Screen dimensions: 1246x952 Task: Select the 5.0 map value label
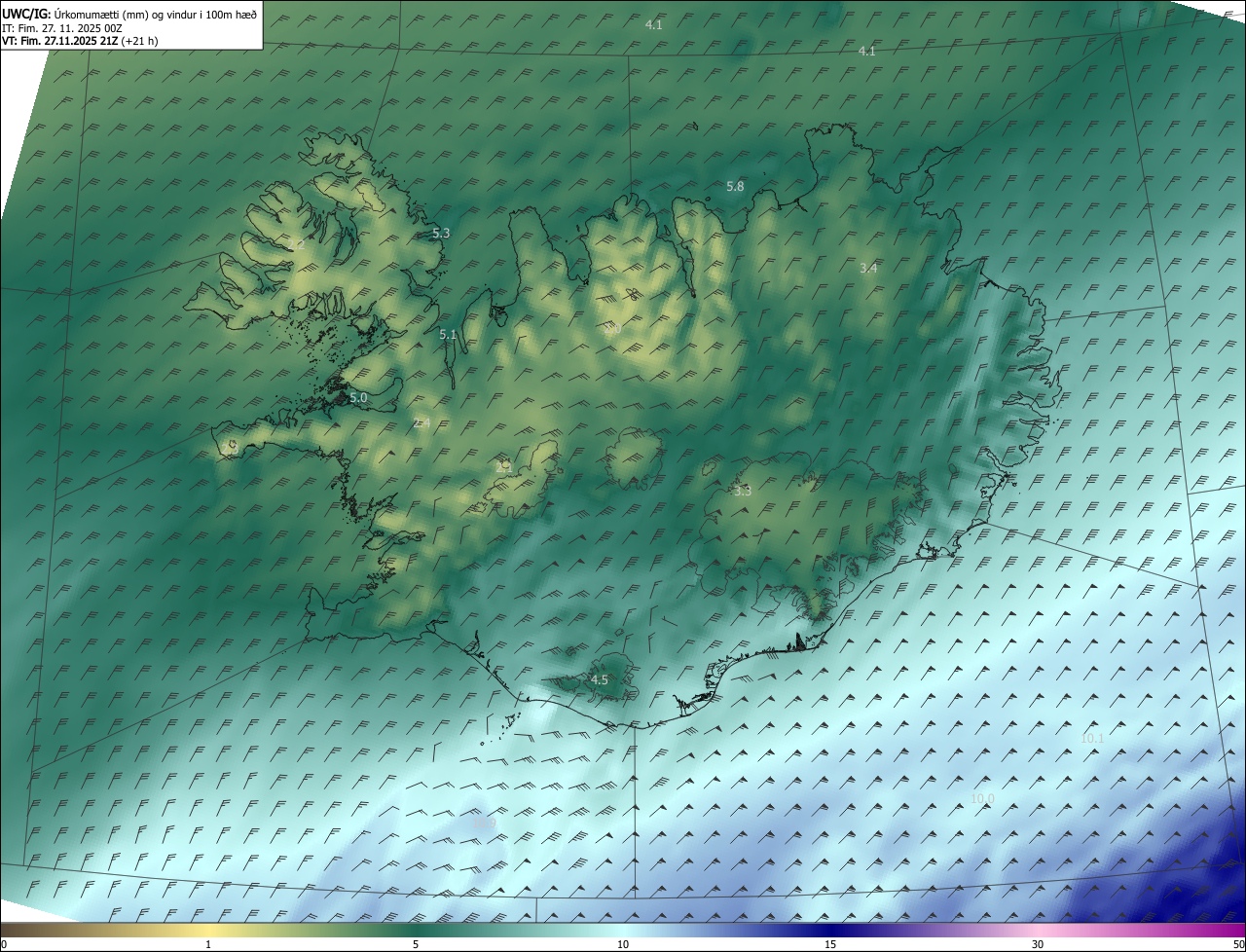(x=358, y=397)
